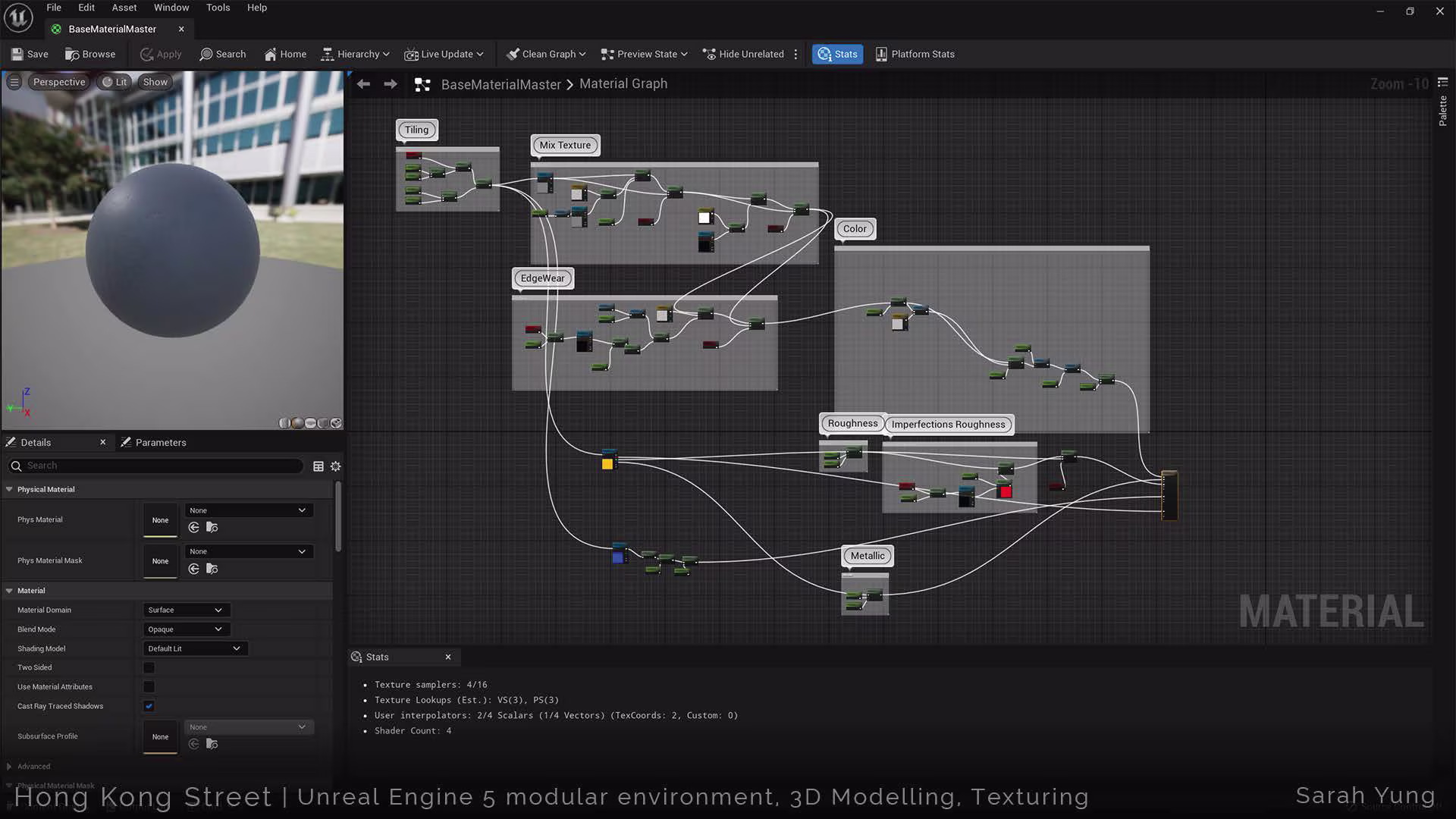The height and width of the screenshot is (819, 1456).
Task: Open the Shading Model dropdown
Action: [x=195, y=648]
